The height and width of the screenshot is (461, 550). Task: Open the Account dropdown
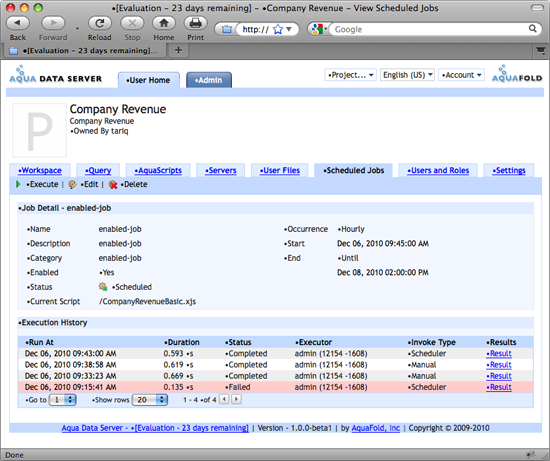pyautogui.click(x=461, y=75)
